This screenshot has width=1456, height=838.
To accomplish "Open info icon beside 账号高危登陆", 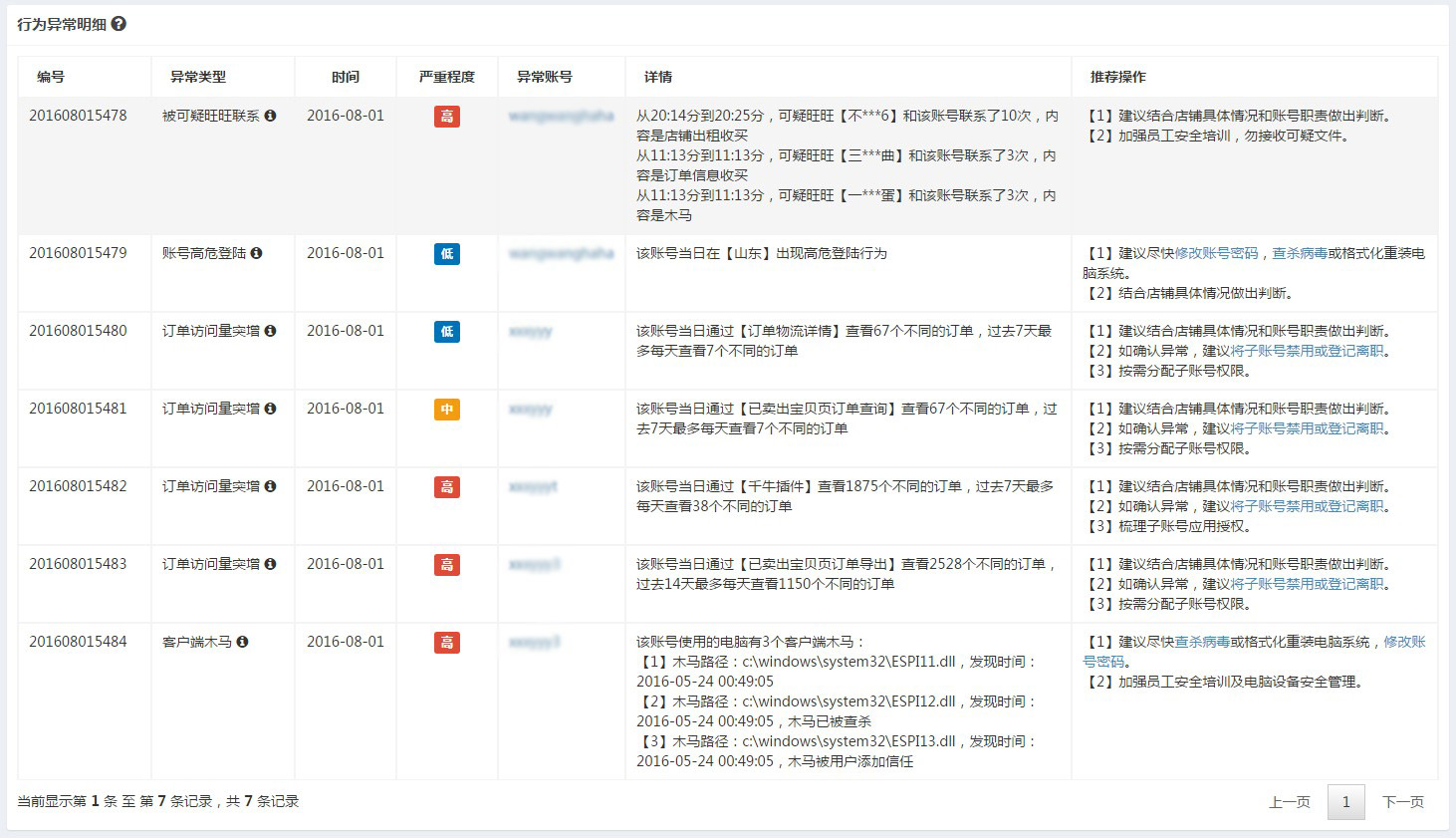I will click(256, 253).
